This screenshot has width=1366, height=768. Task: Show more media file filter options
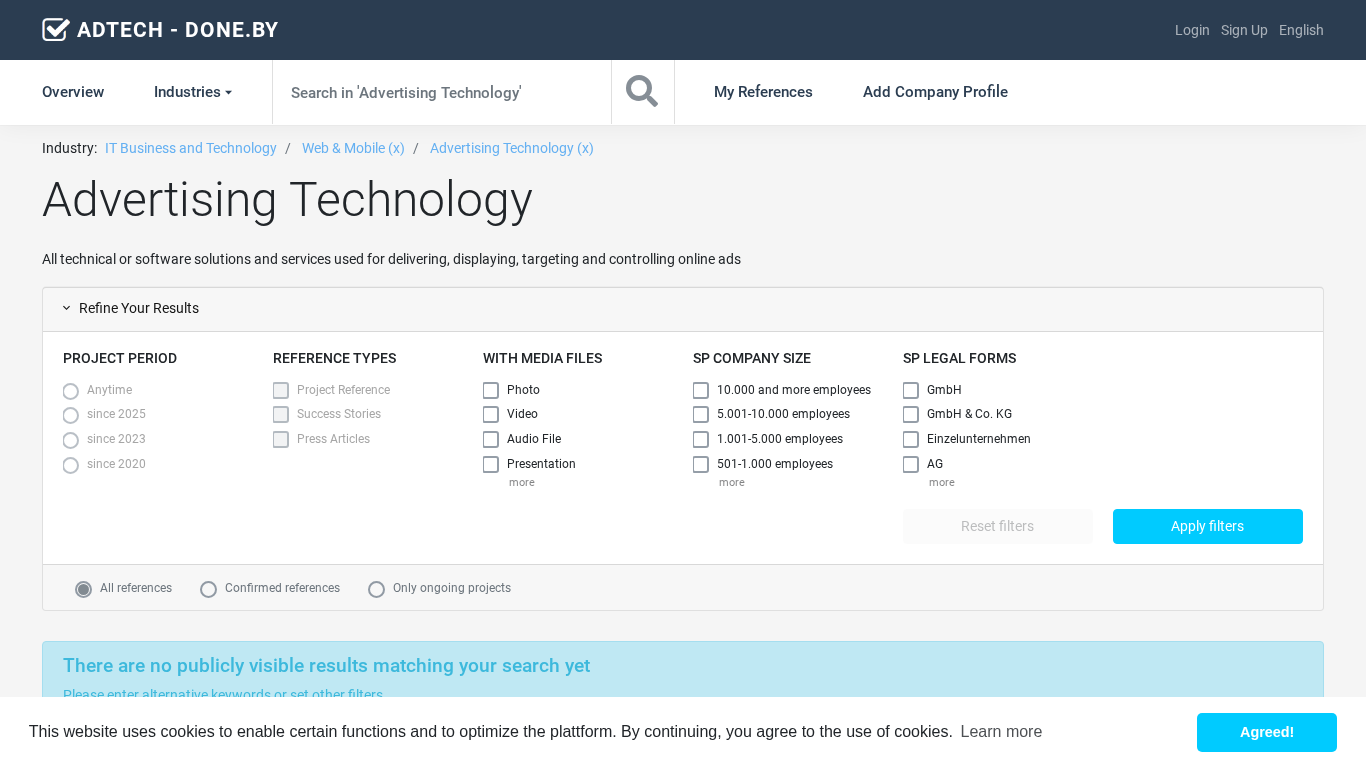pyautogui.click(x=521, y=483)
